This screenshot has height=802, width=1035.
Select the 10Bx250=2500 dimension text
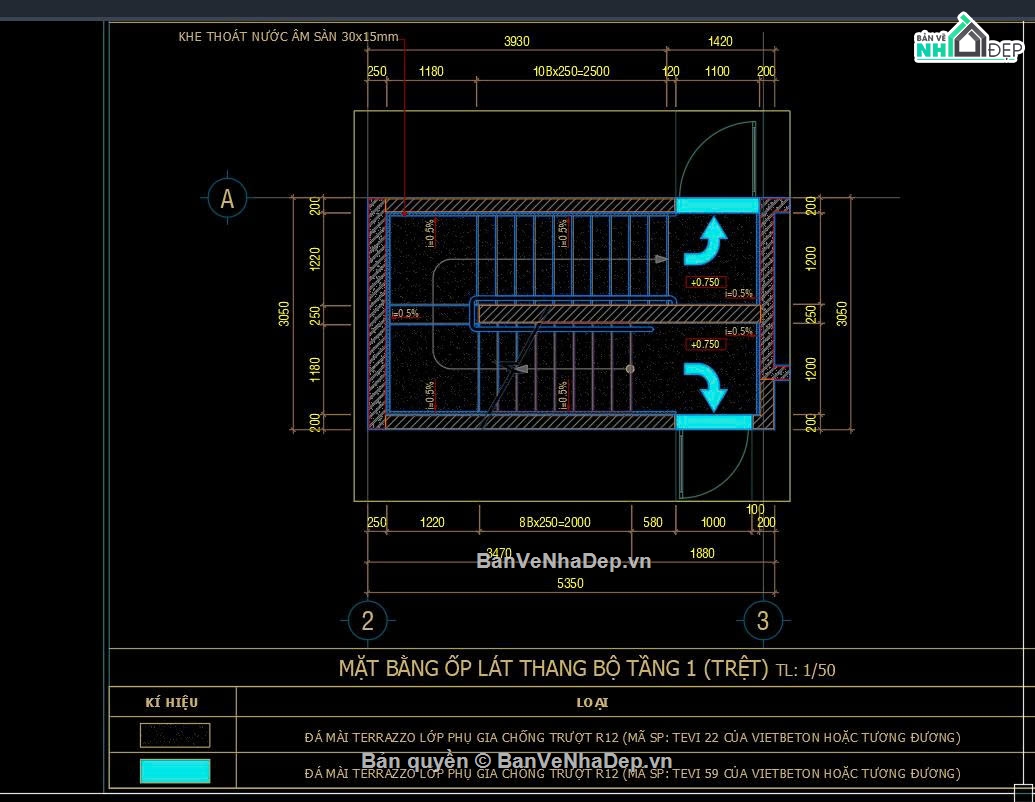pos(571,71)
